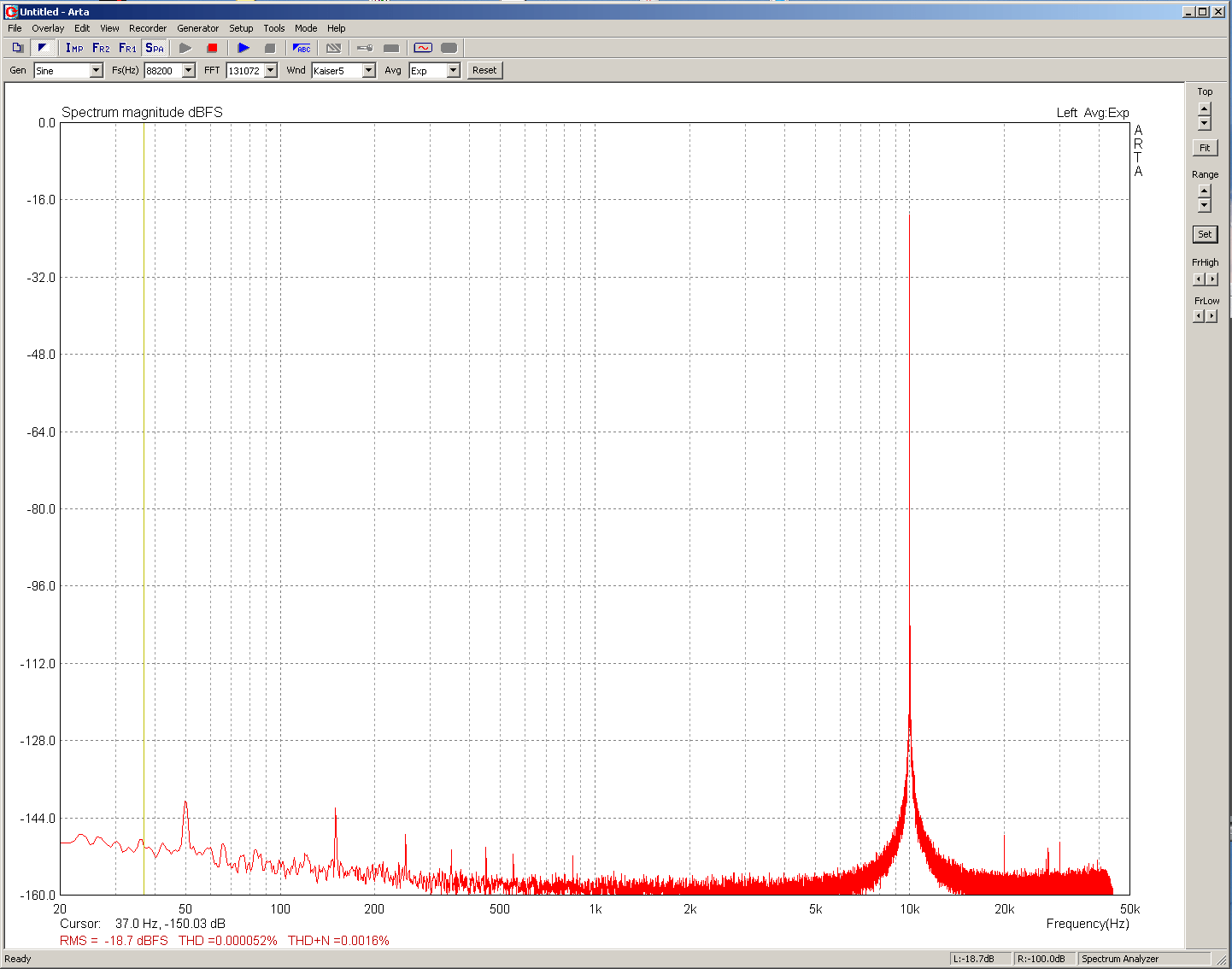This screenshot has height=969, width=1232.
Task: Click FrLow right arrow
Action: tap(1211, 316)
